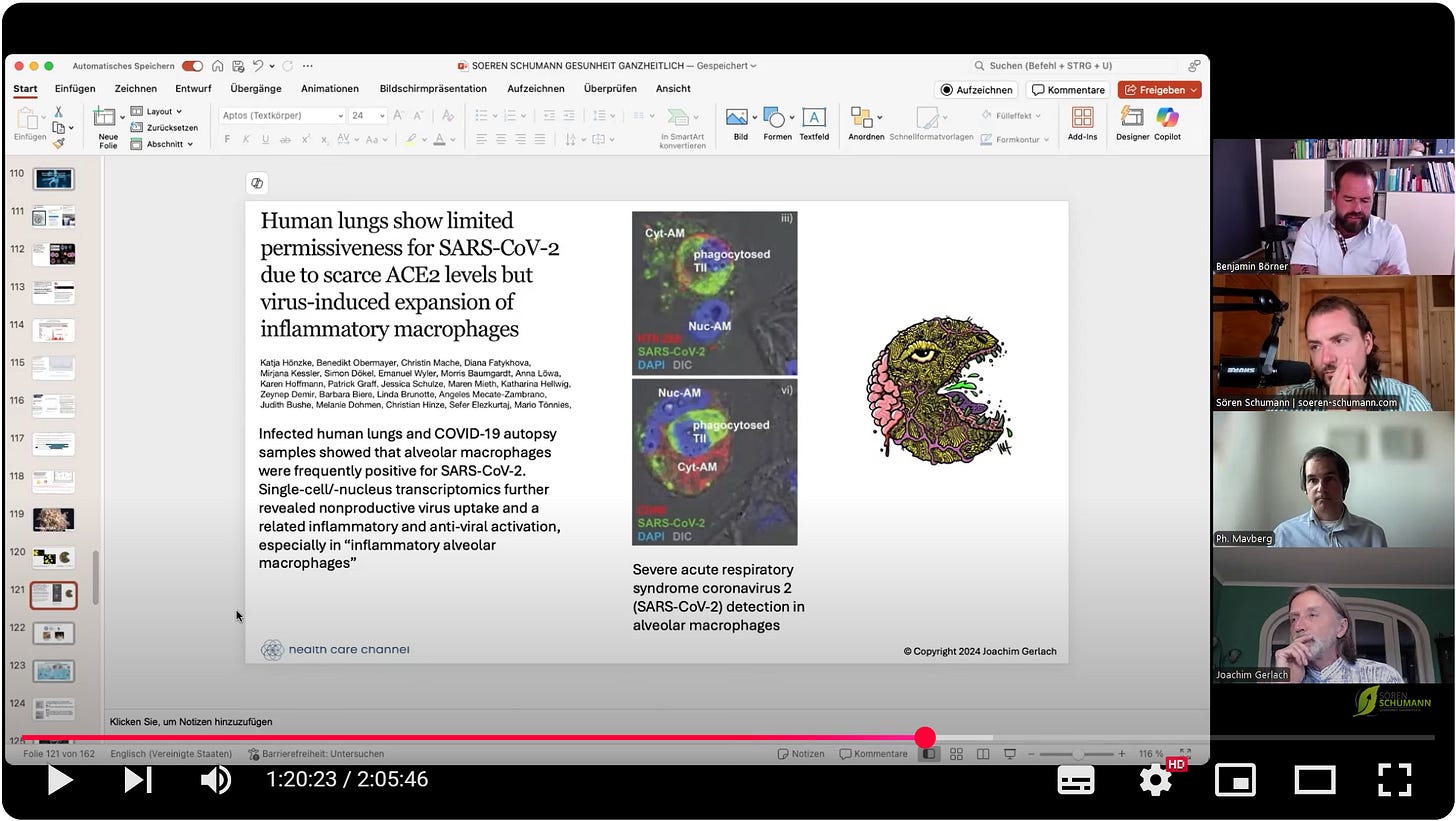Open the Zeichnen ribbon tab

click(x=135, y=89)
